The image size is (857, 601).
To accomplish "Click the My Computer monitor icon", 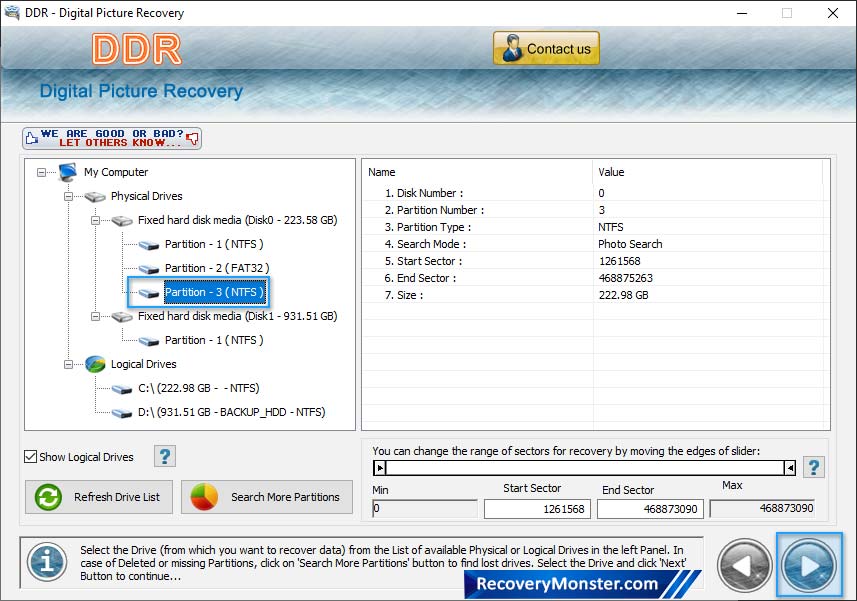I will pos(68,172).
